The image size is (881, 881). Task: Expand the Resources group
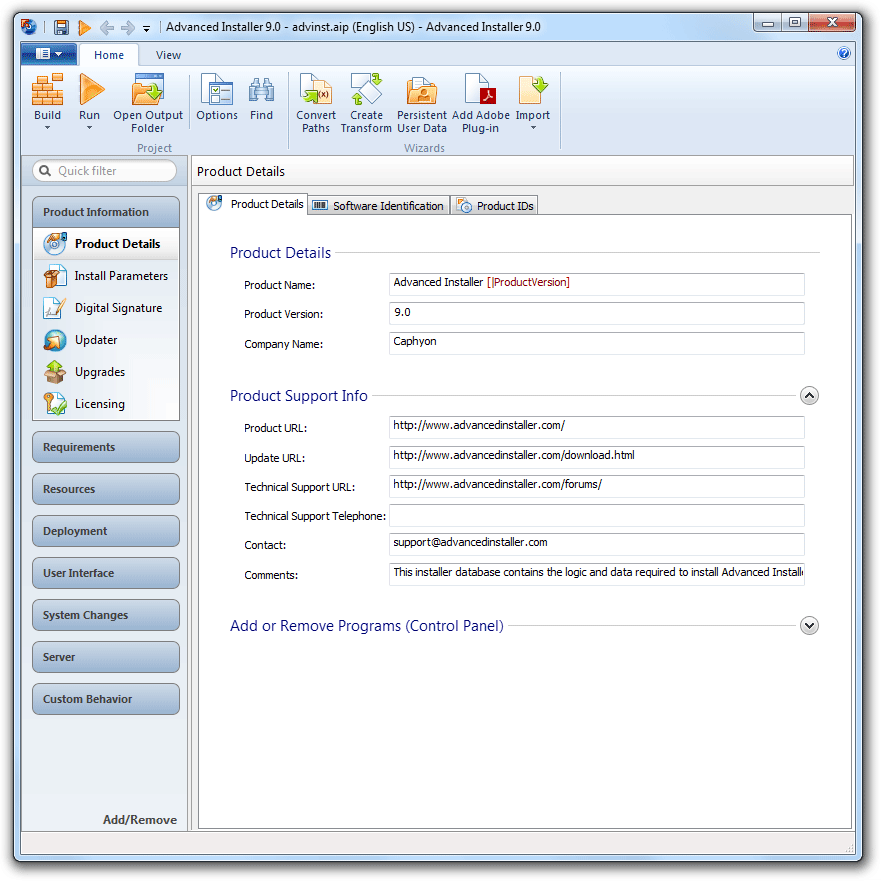tap(106, 489)
